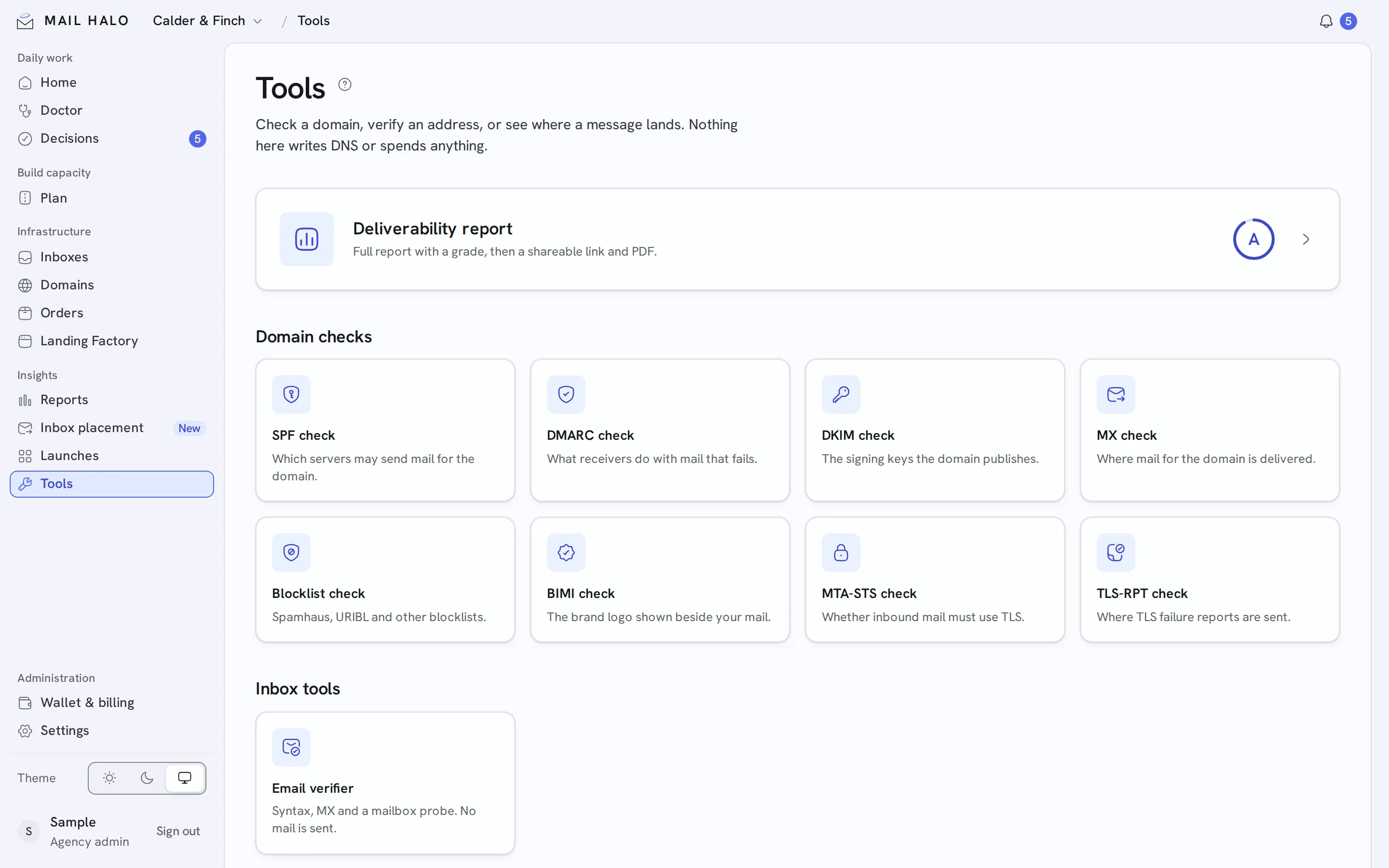
Task: Open the SPF check title
Action: tap(304, 435)
